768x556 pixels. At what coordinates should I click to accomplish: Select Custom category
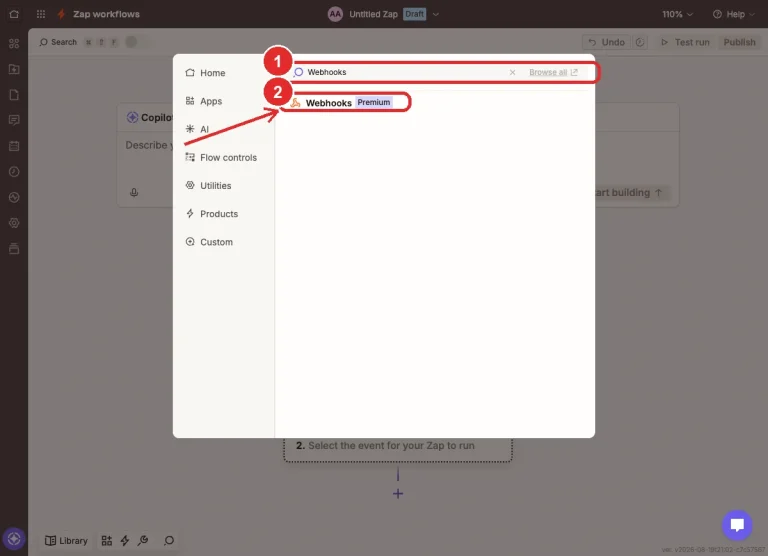209,242
